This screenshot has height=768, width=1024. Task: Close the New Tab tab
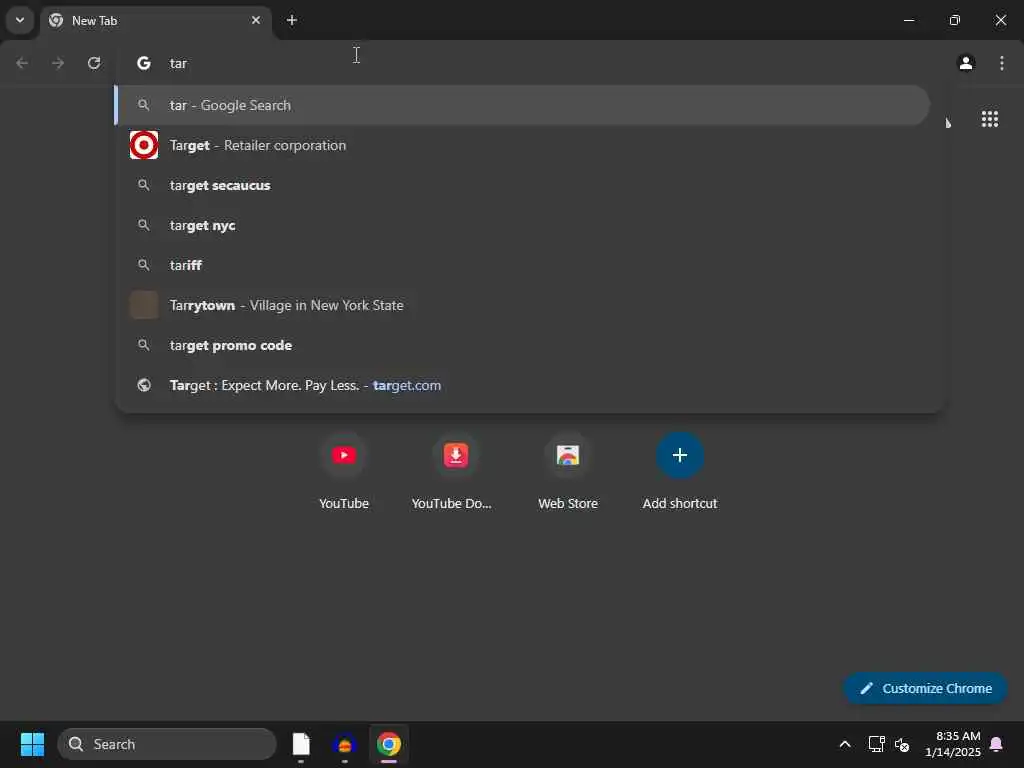tap(256, 20)
